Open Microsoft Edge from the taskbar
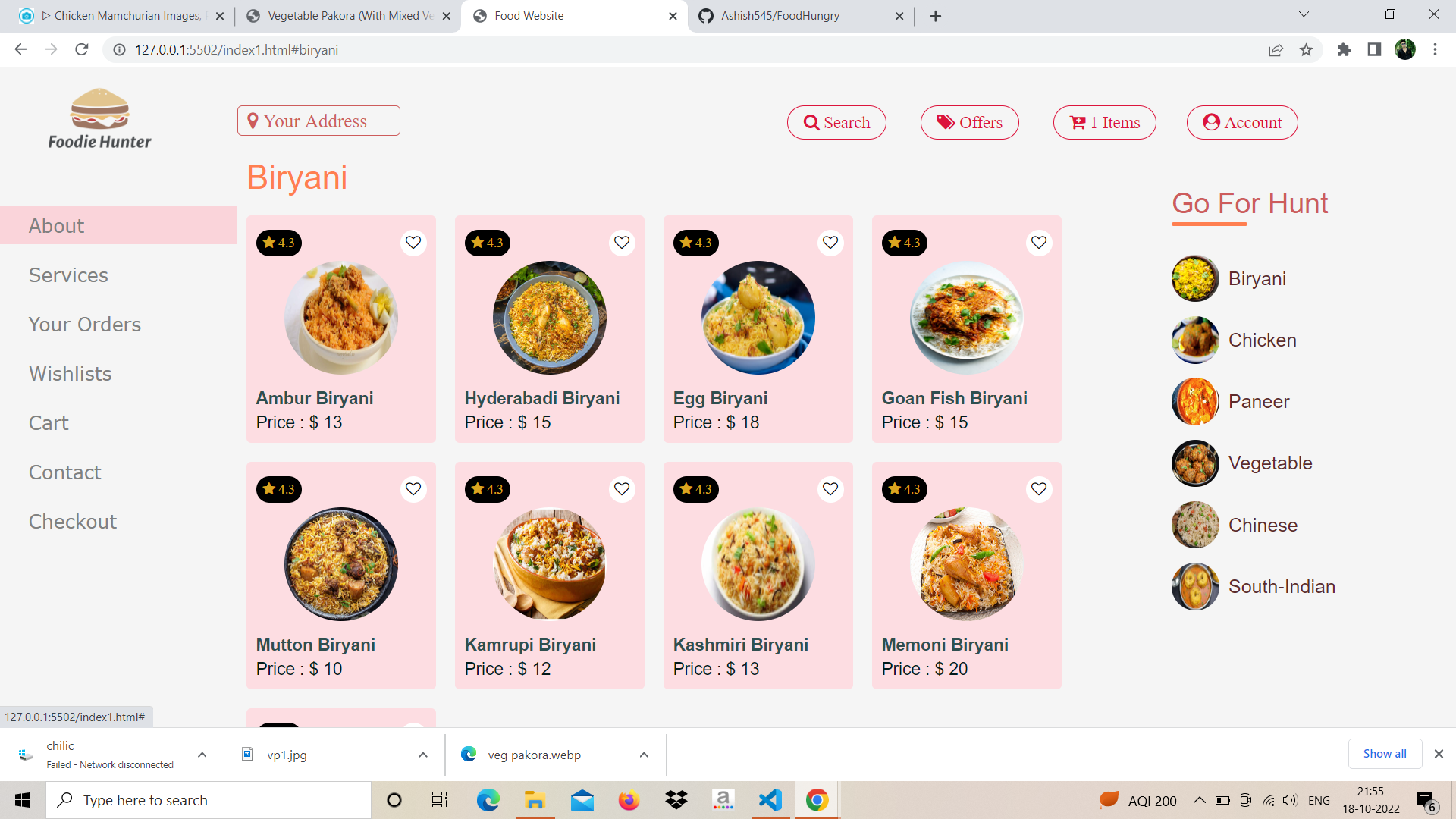This screenshot has width=1456, height=819. coord(488,800)
